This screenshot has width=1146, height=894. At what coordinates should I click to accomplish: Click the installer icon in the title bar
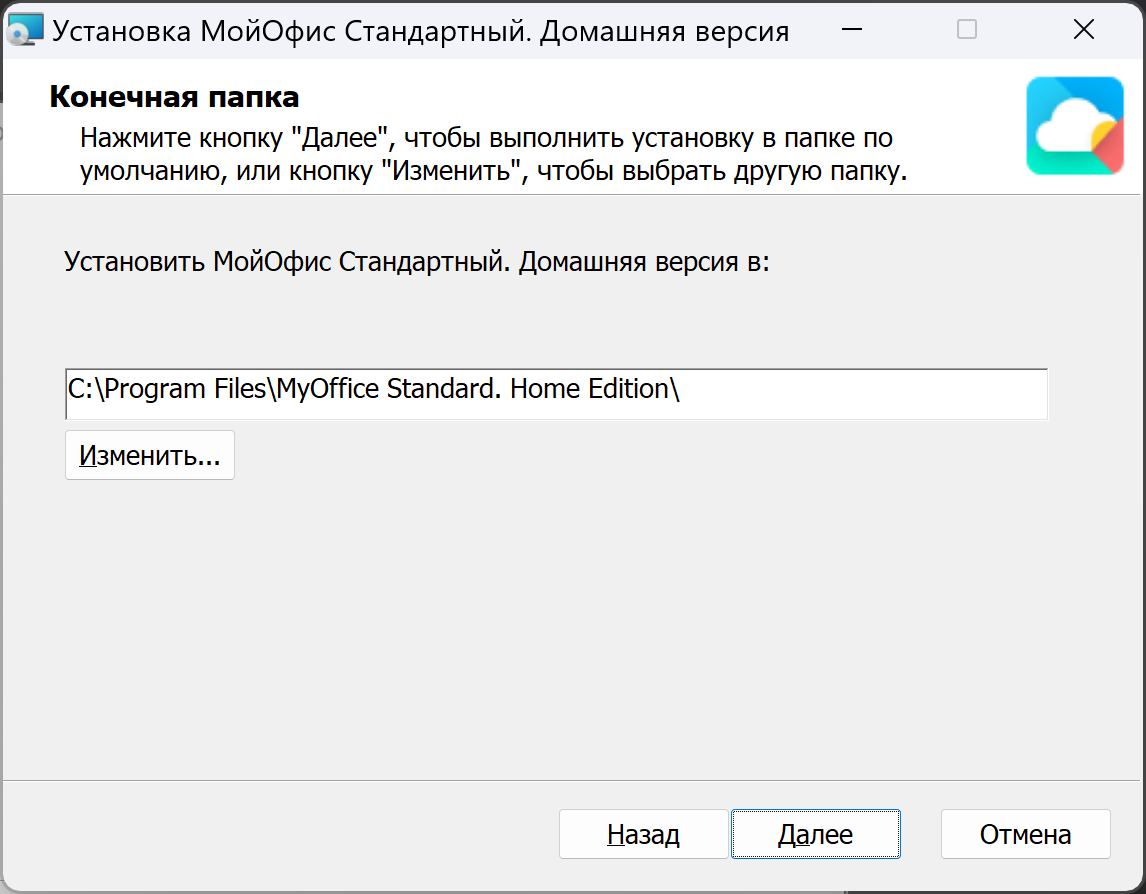(x=25, y=30)
